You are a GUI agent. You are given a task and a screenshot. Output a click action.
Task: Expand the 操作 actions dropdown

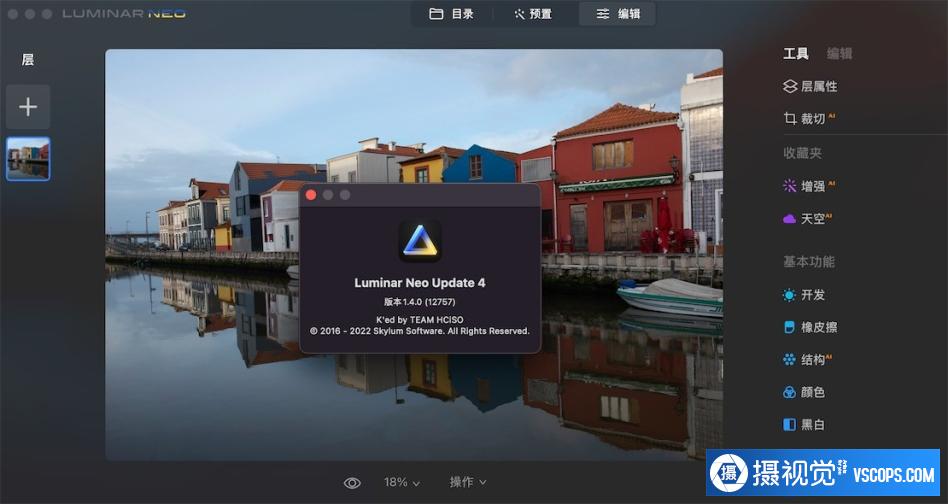(468, 482)
